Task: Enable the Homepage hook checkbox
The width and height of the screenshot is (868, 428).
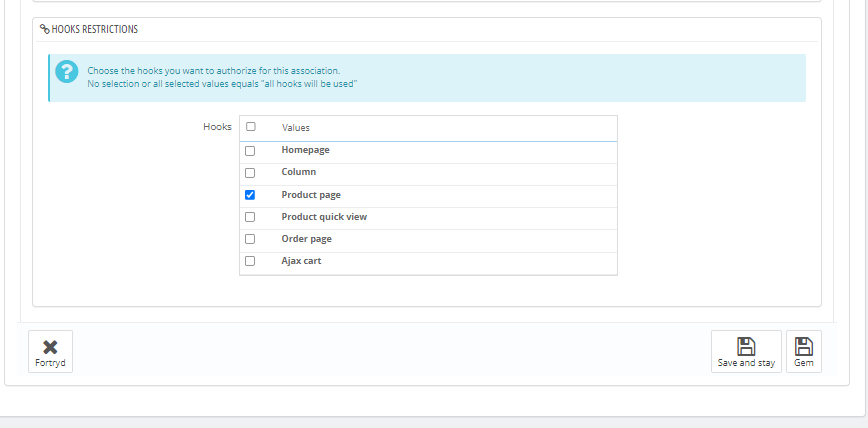Action: pos(250,151)
